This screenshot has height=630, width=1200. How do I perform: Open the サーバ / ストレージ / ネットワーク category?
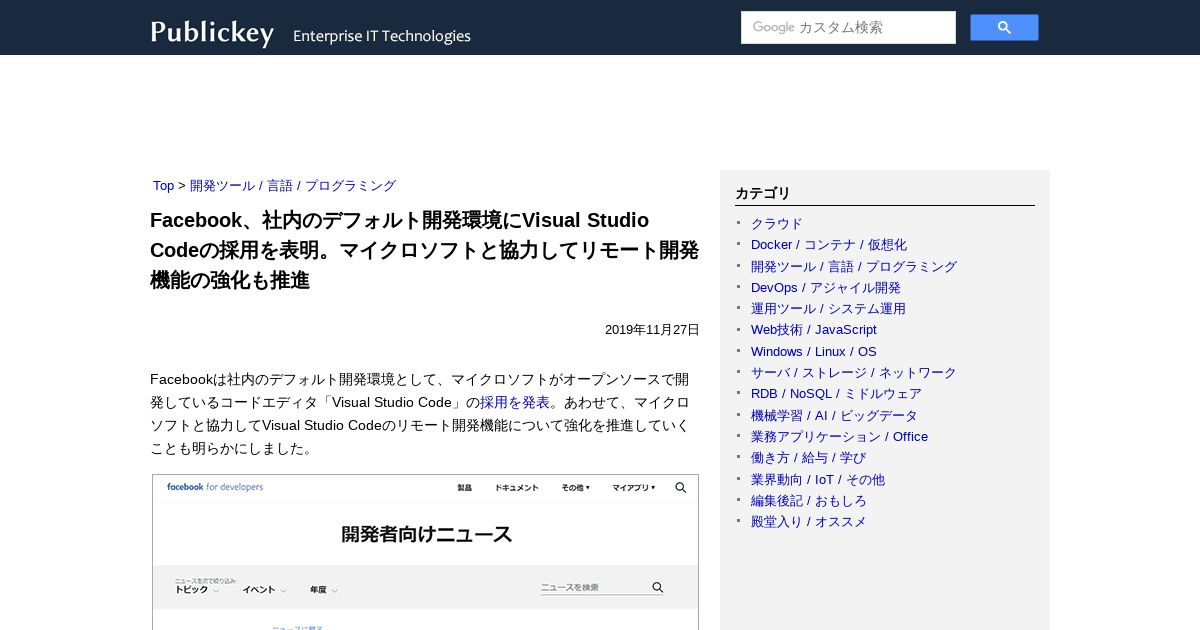pyautogui.click(x=854, y=373)
